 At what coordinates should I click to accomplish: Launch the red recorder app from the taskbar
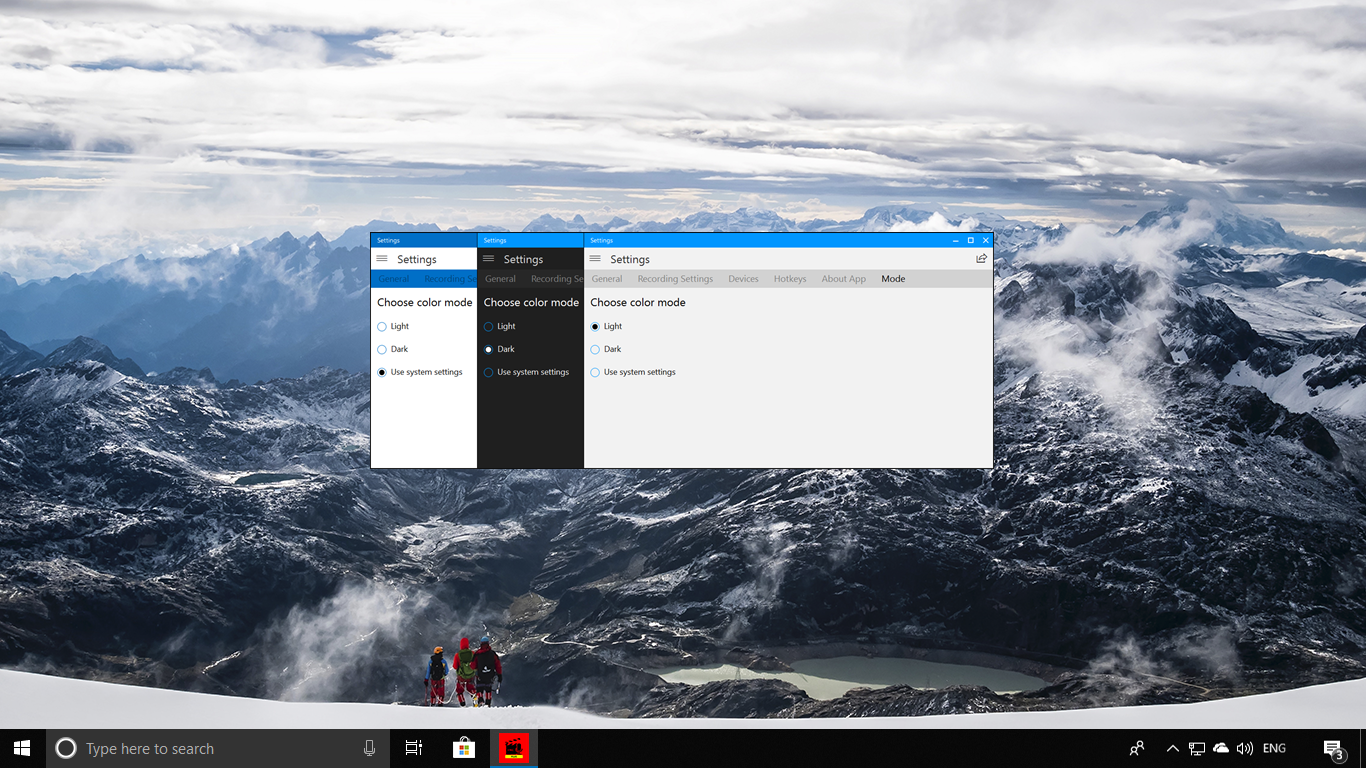(x=513, y=747)
